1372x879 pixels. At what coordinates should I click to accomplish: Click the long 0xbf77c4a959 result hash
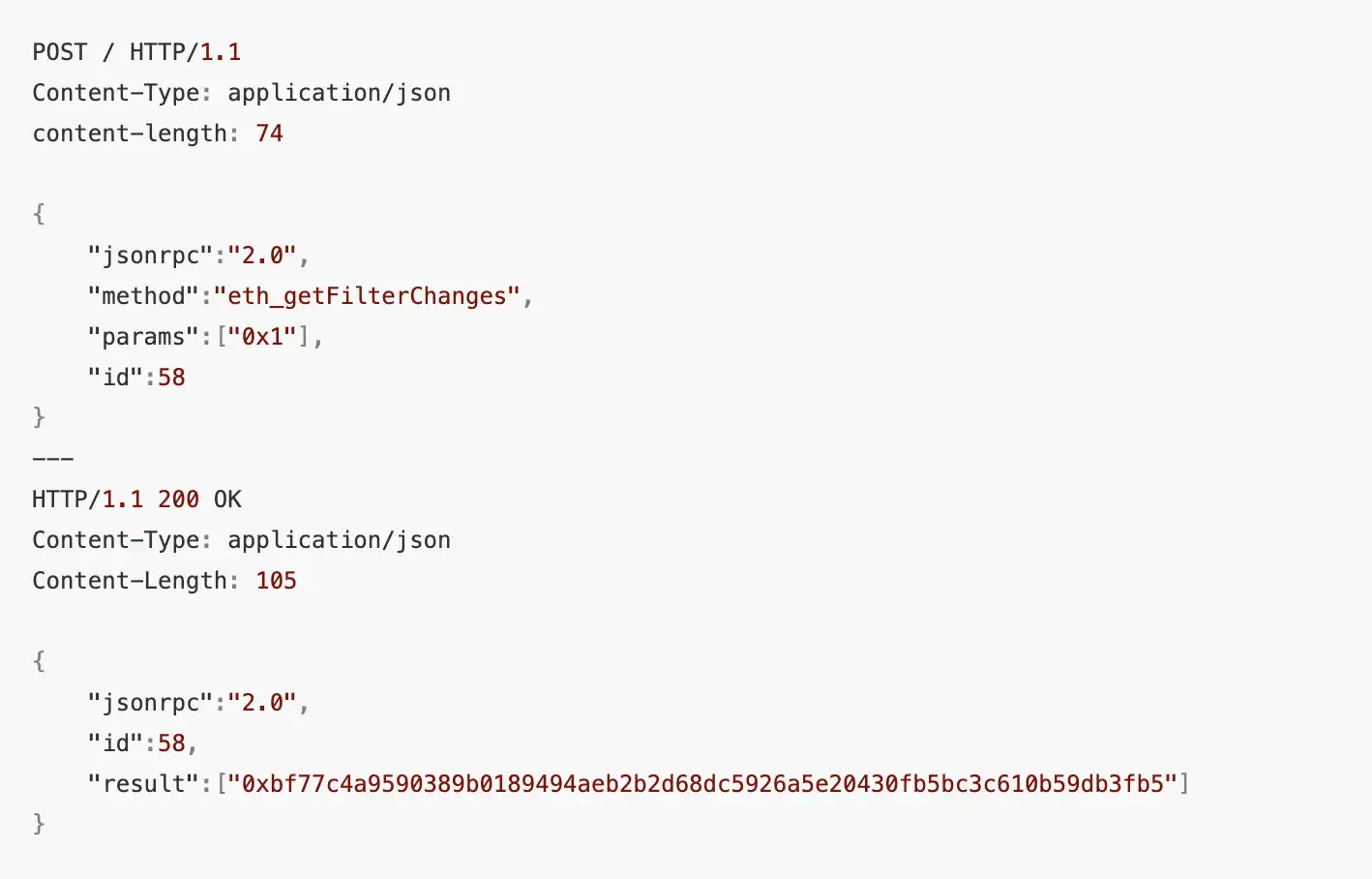[702, 784]
